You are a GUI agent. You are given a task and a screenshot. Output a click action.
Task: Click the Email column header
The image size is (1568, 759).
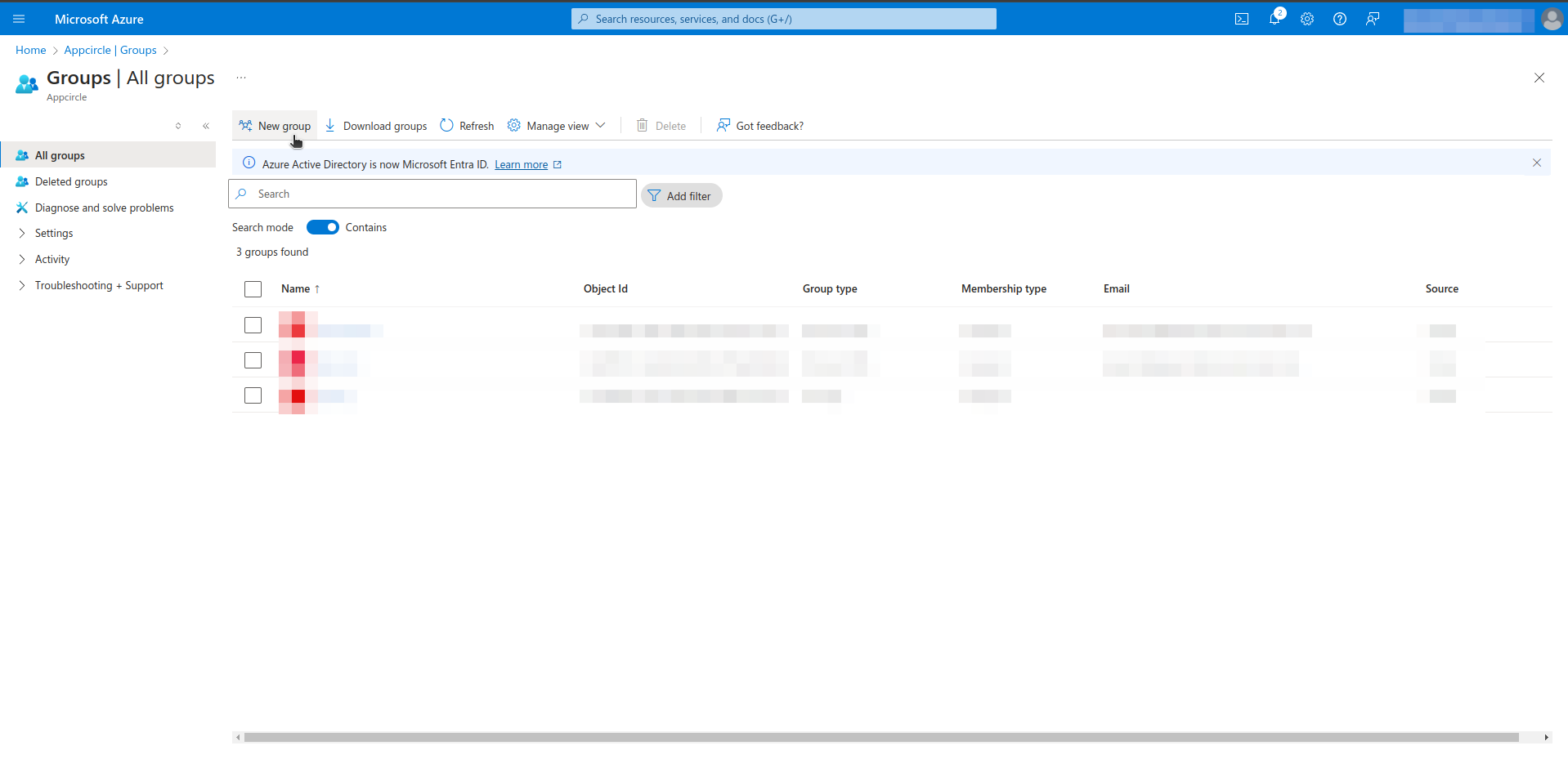[1117, 288]
